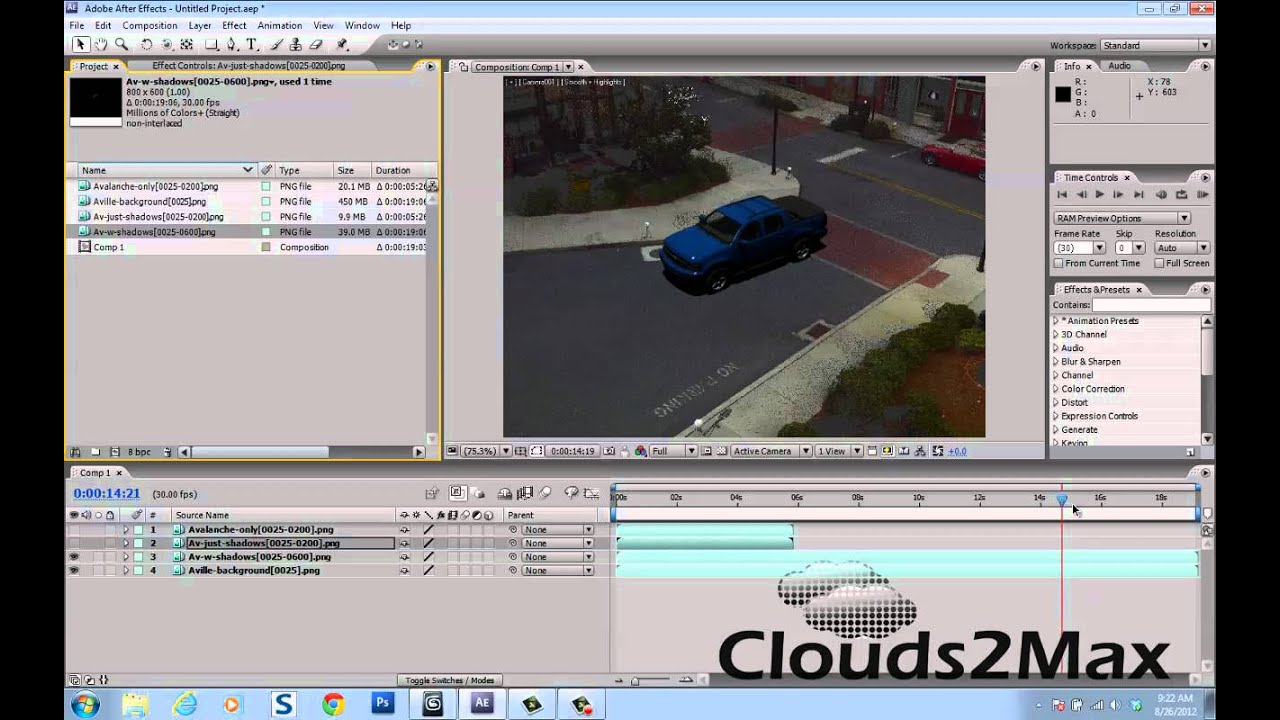1280x720 pixels.
Task: Select the Selection arrow tool
Action: pyautogui.click(x=80, y=44)
